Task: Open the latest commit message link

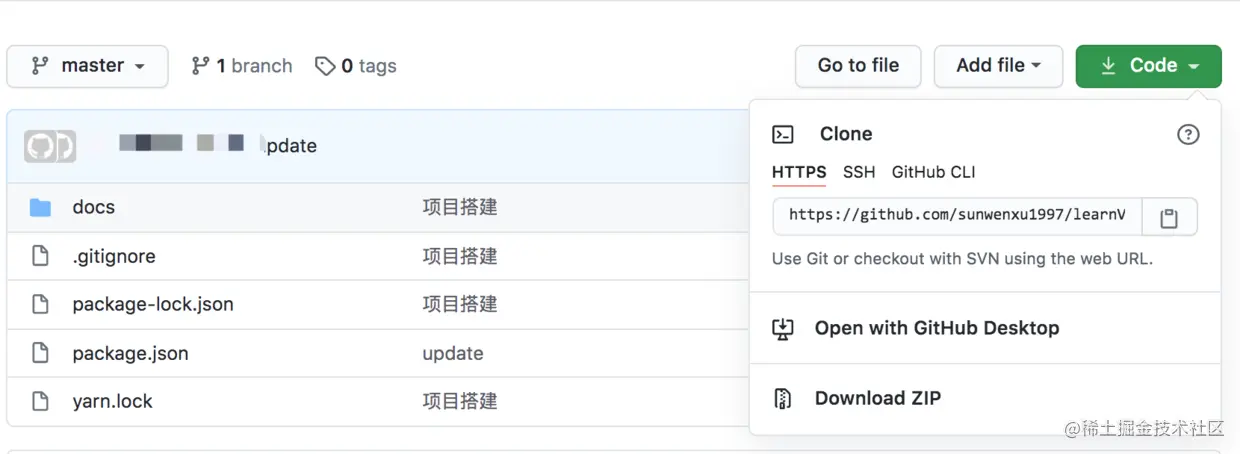Action: [x=289, y=146]
